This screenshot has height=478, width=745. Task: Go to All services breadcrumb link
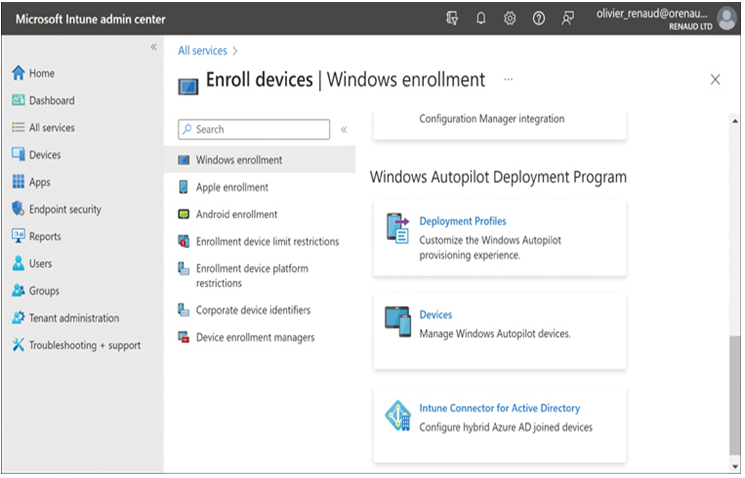203,51
